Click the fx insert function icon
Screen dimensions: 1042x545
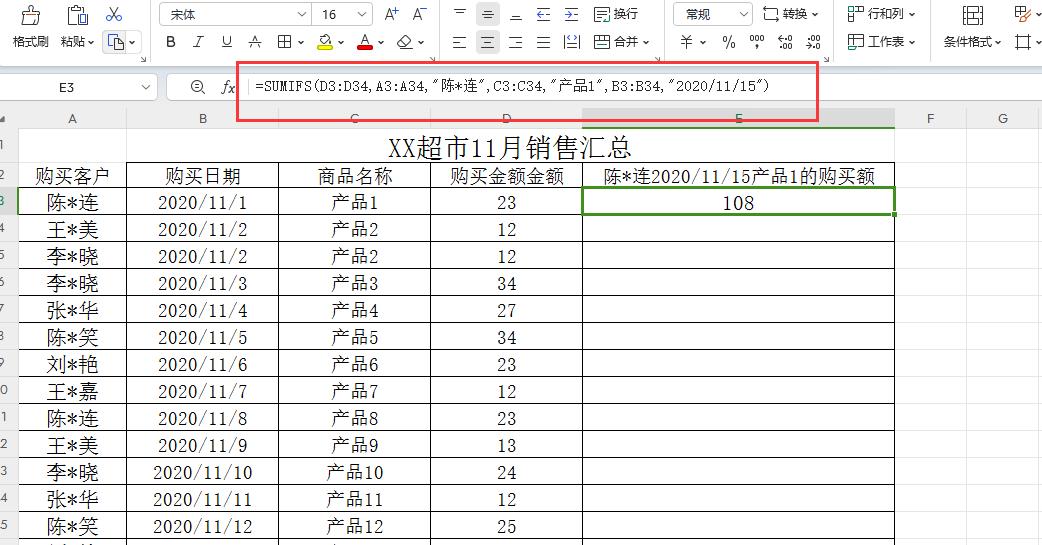tap(228, 87)
